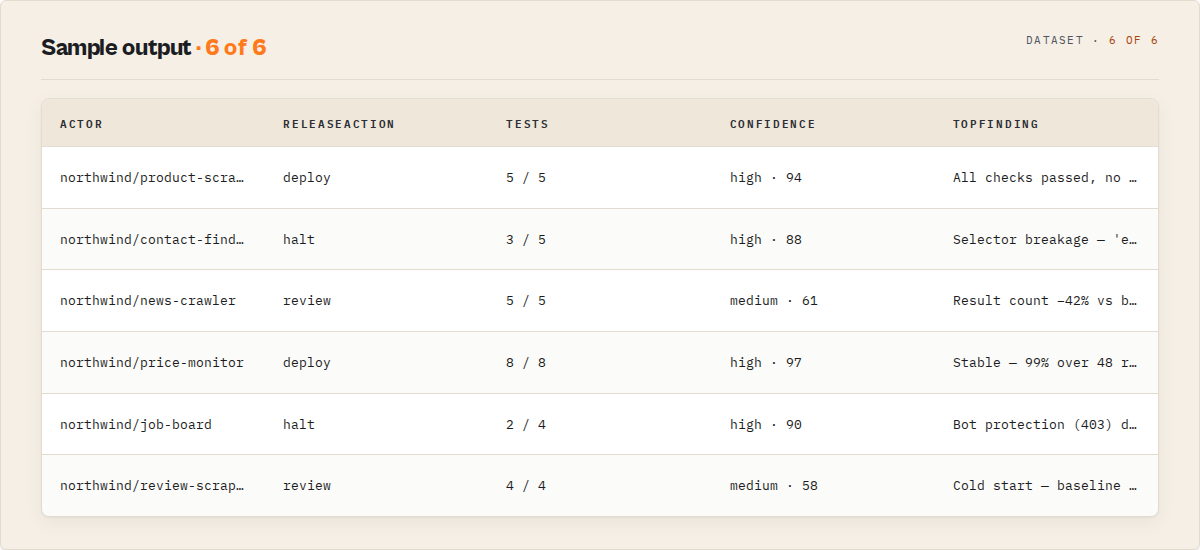The width and height of the screenshot is (1200, 550).
Task: Click the 'Sample output · 6 of 6' heading
Action: [153, 47]
